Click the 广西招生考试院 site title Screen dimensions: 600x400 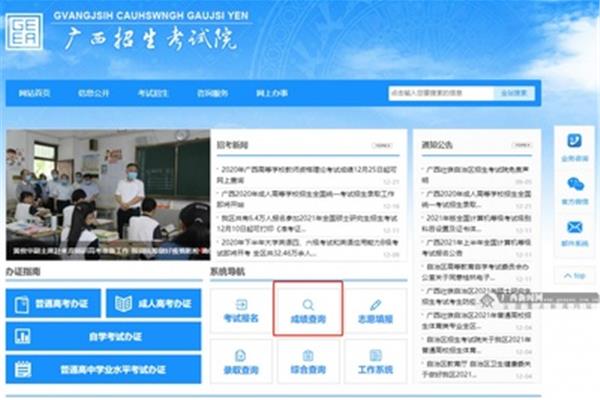[x=150, y=38]
